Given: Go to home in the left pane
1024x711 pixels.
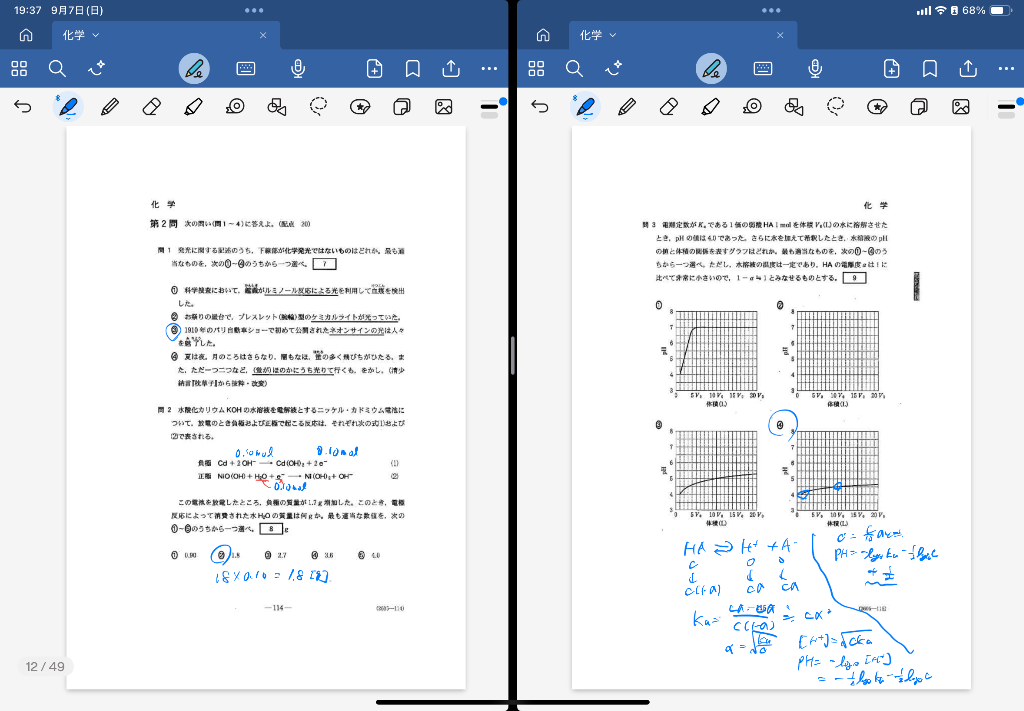Looking at the screenshot, I should coord(26,35).
